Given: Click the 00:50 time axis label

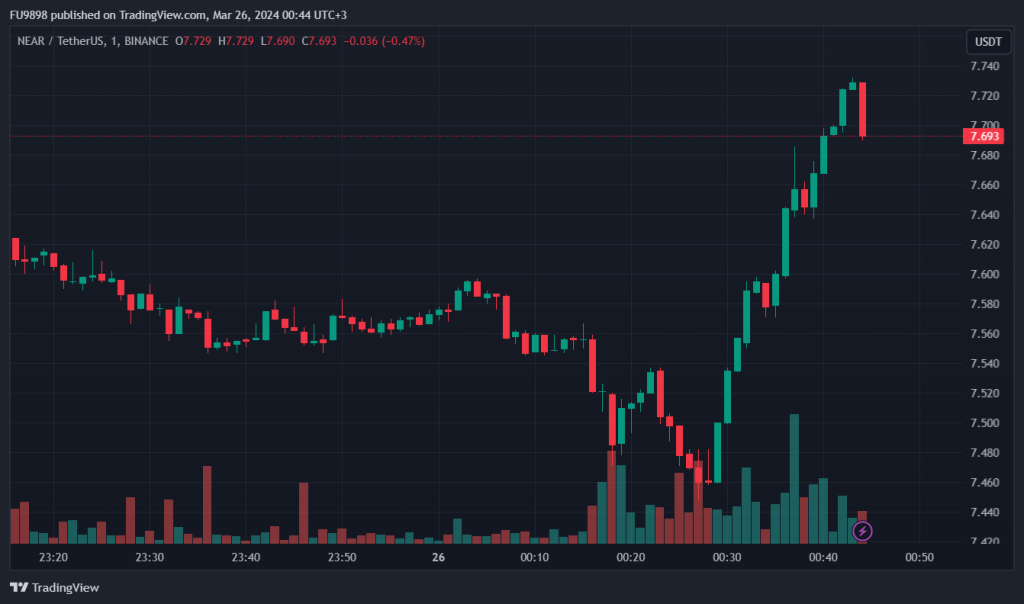Looking at the screenshot, I should point(920,557).
